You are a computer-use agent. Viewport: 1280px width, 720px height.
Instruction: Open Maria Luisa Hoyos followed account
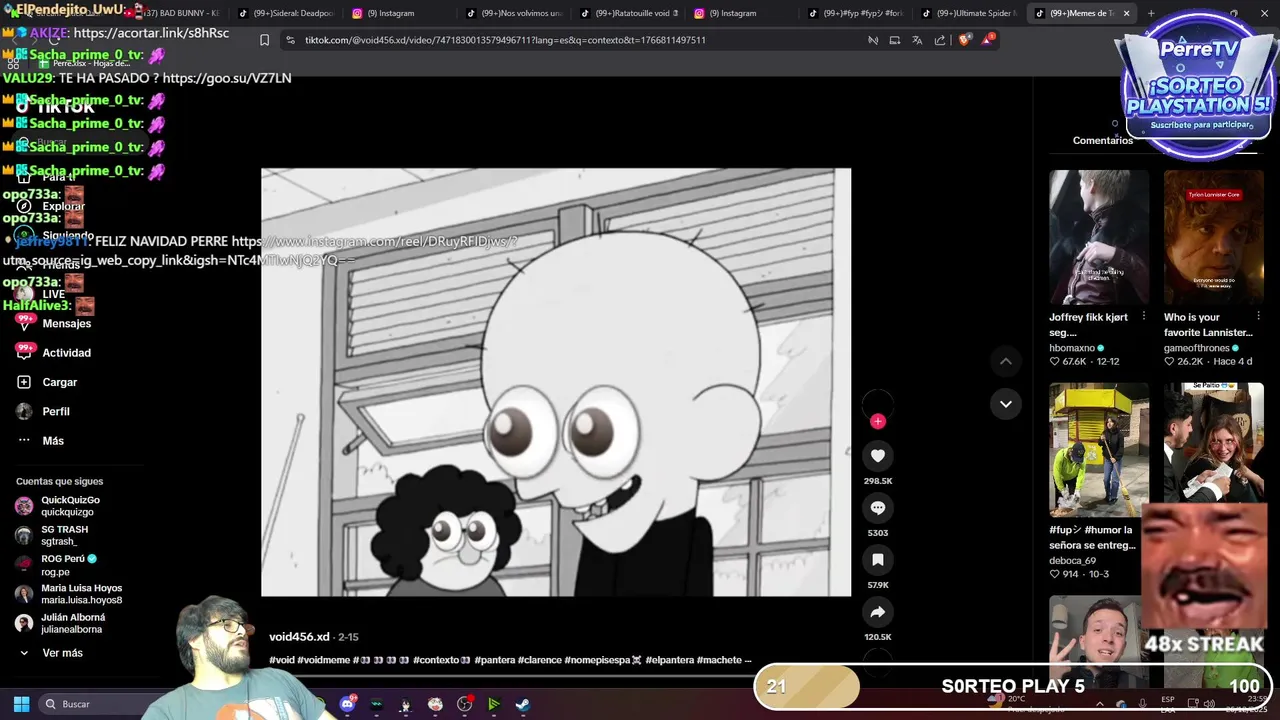[x=68, y=594]
